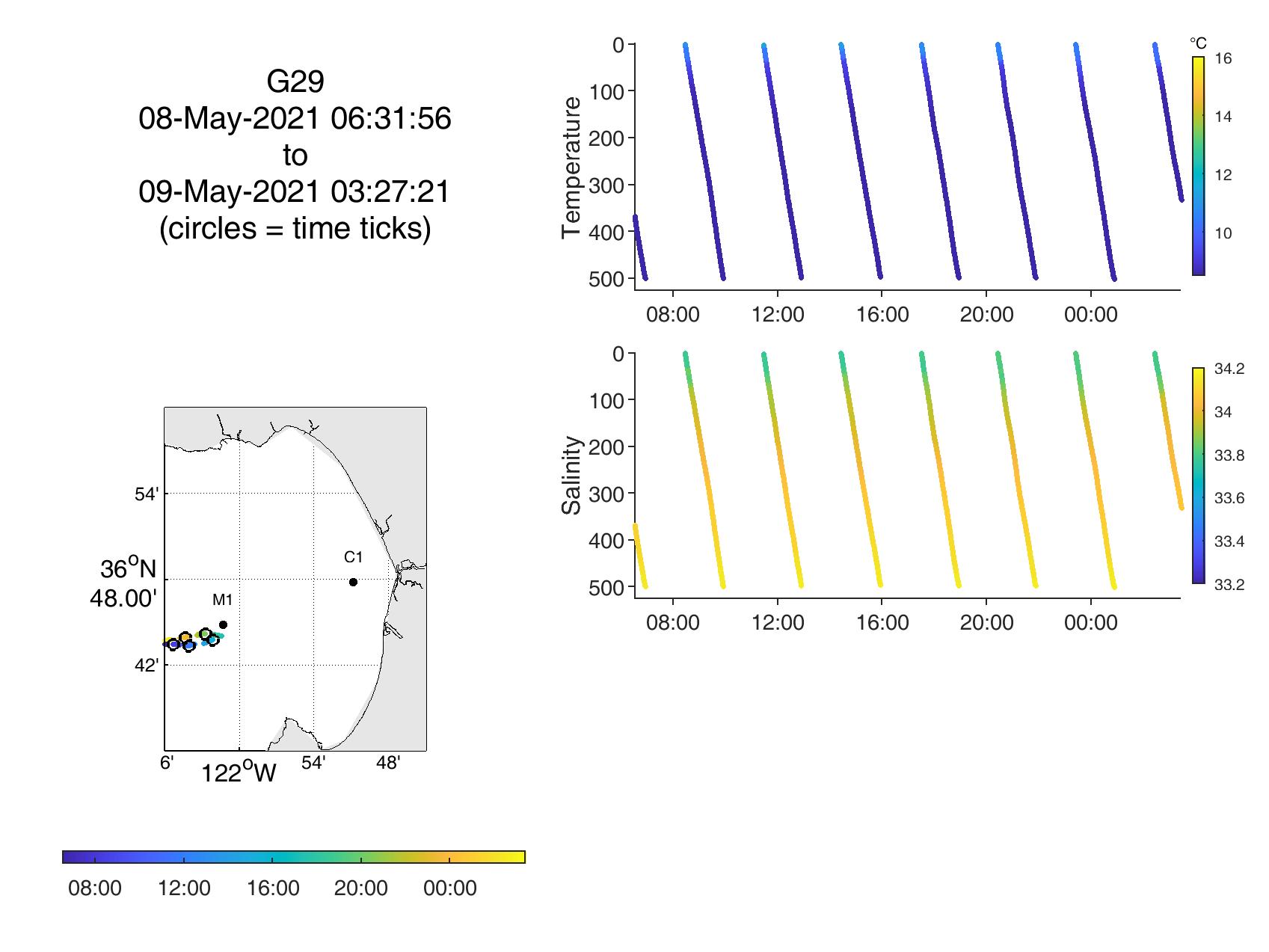The width and height of the screenshot is (1269, 952).
Task: Click the Temperature colorbar
Action: [x=1198, y=166]
